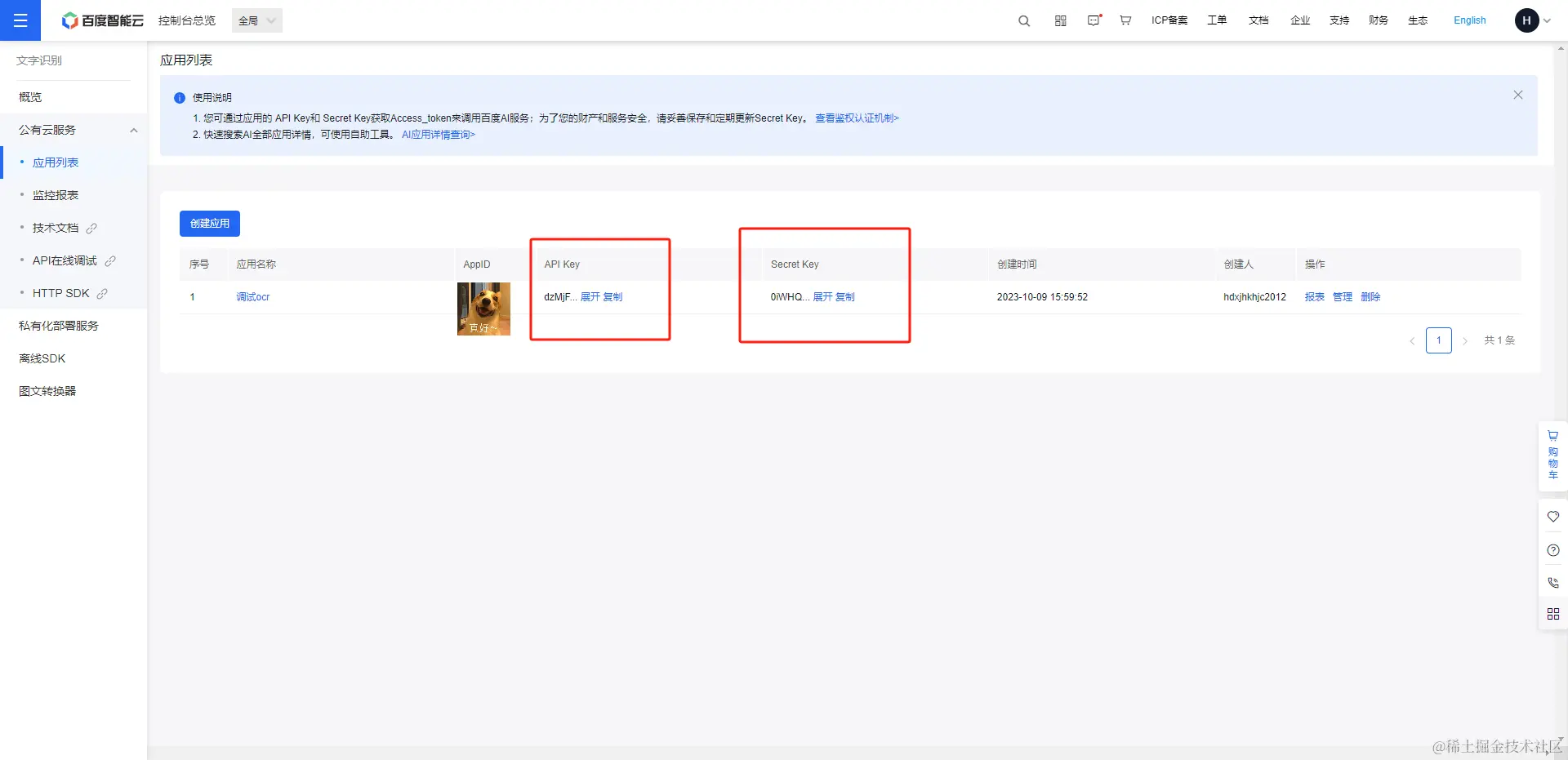Screen dimensions: 1568x760
Task: Open 工单 menu item
Action: point(1217,20)
